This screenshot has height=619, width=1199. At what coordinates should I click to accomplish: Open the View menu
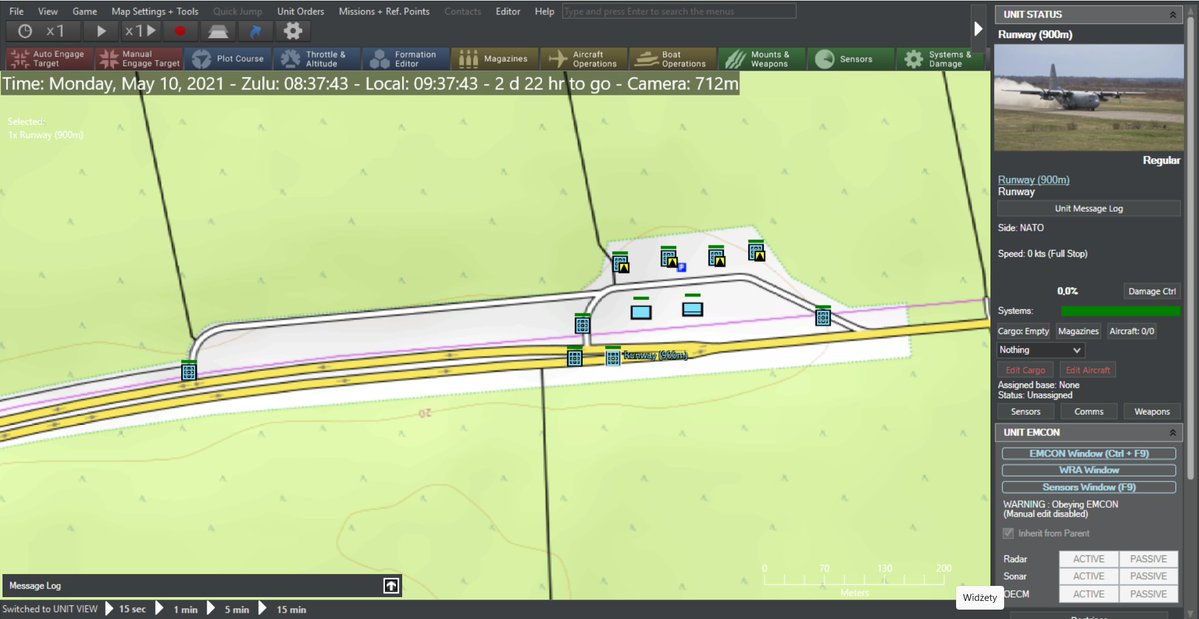[47, 11]
